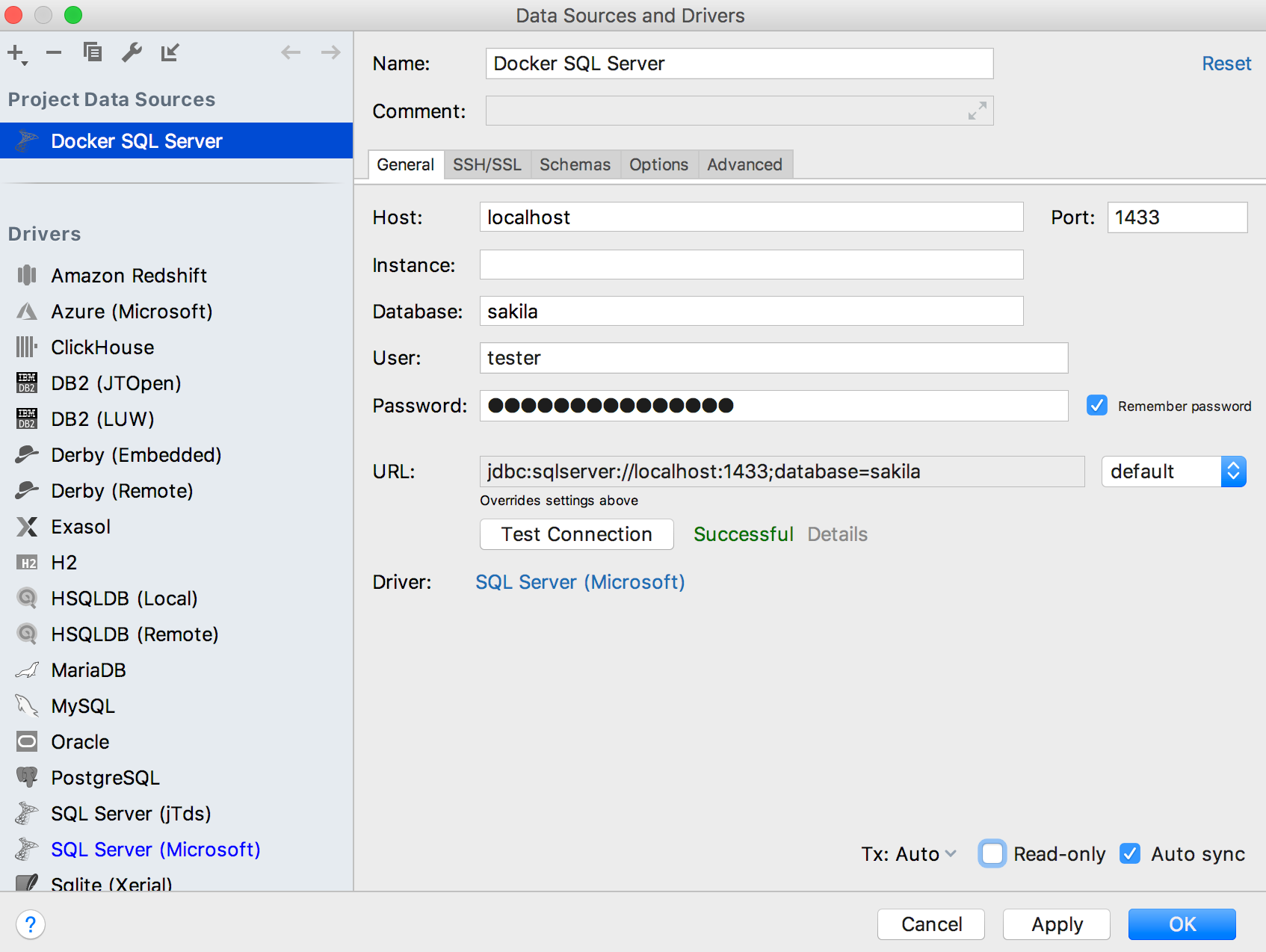Open the connection Details link
1266x952 pixels.
837,534
